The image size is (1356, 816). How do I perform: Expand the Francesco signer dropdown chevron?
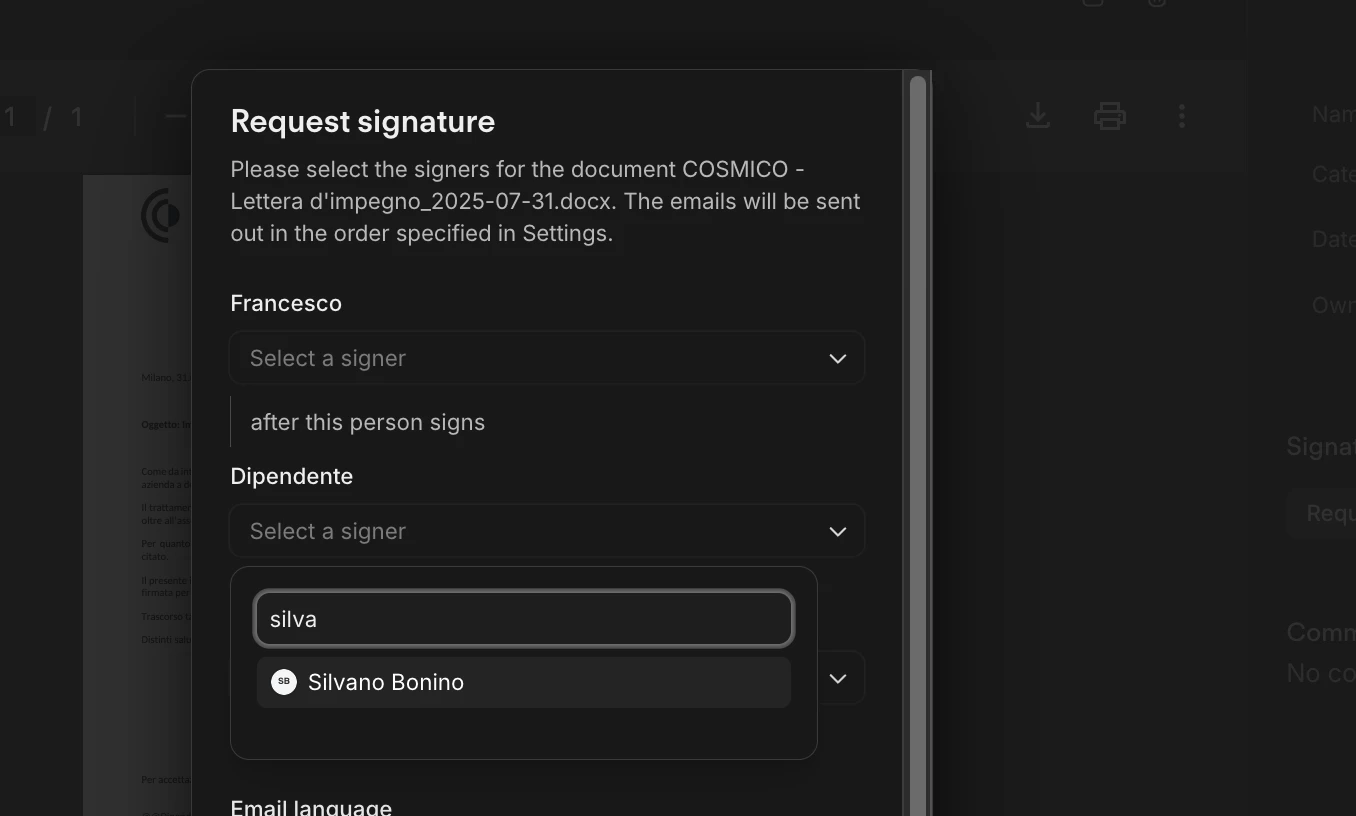(838, 358)
